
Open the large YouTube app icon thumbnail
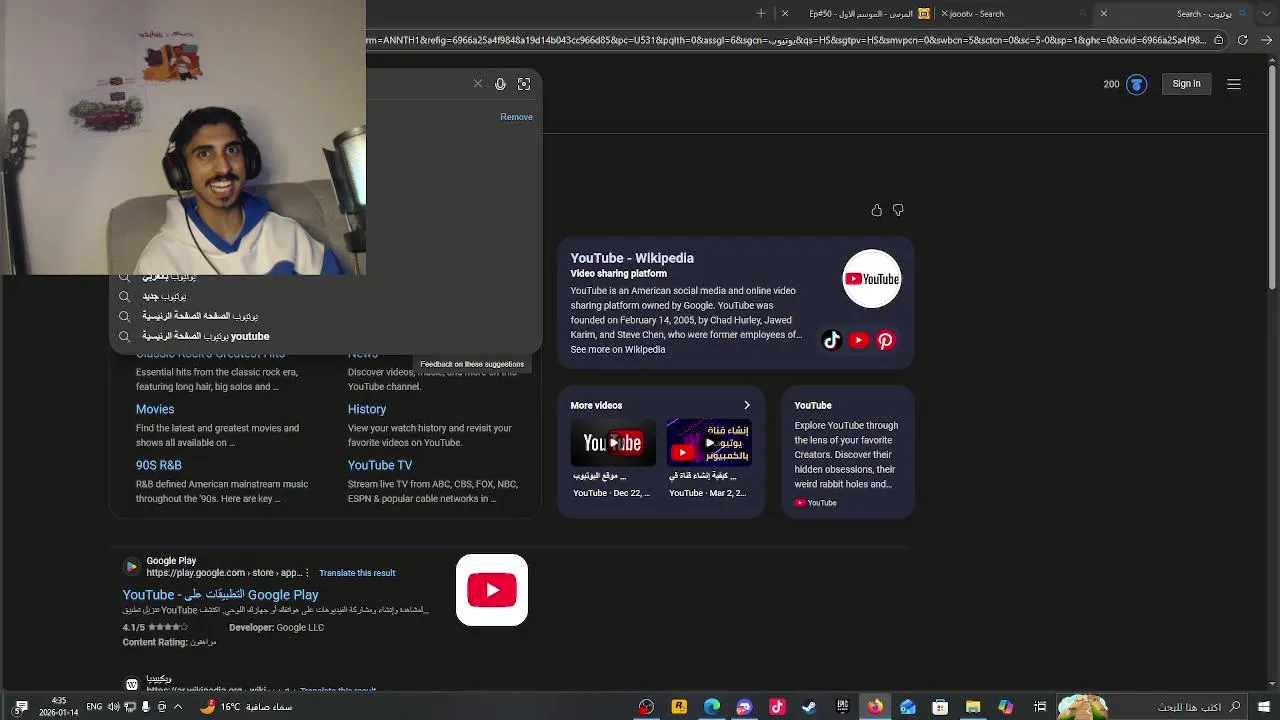tap(492, 590)
